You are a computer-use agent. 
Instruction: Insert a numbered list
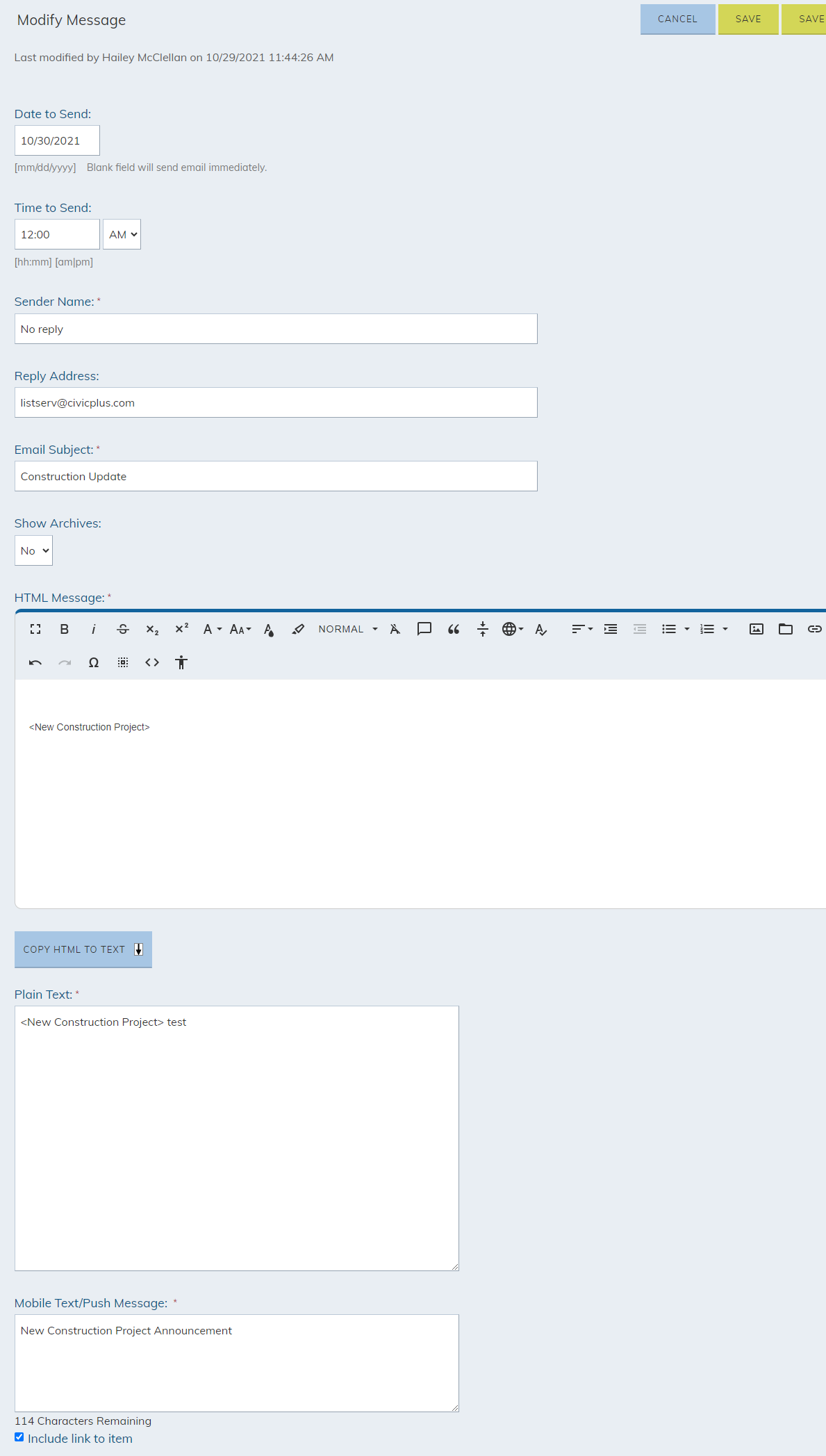tap(707, 629)
